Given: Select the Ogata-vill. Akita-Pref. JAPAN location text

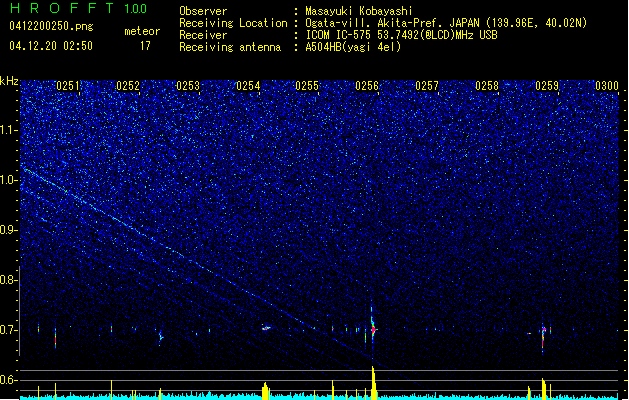Looking at the screenshot, I should pos(446,23).
